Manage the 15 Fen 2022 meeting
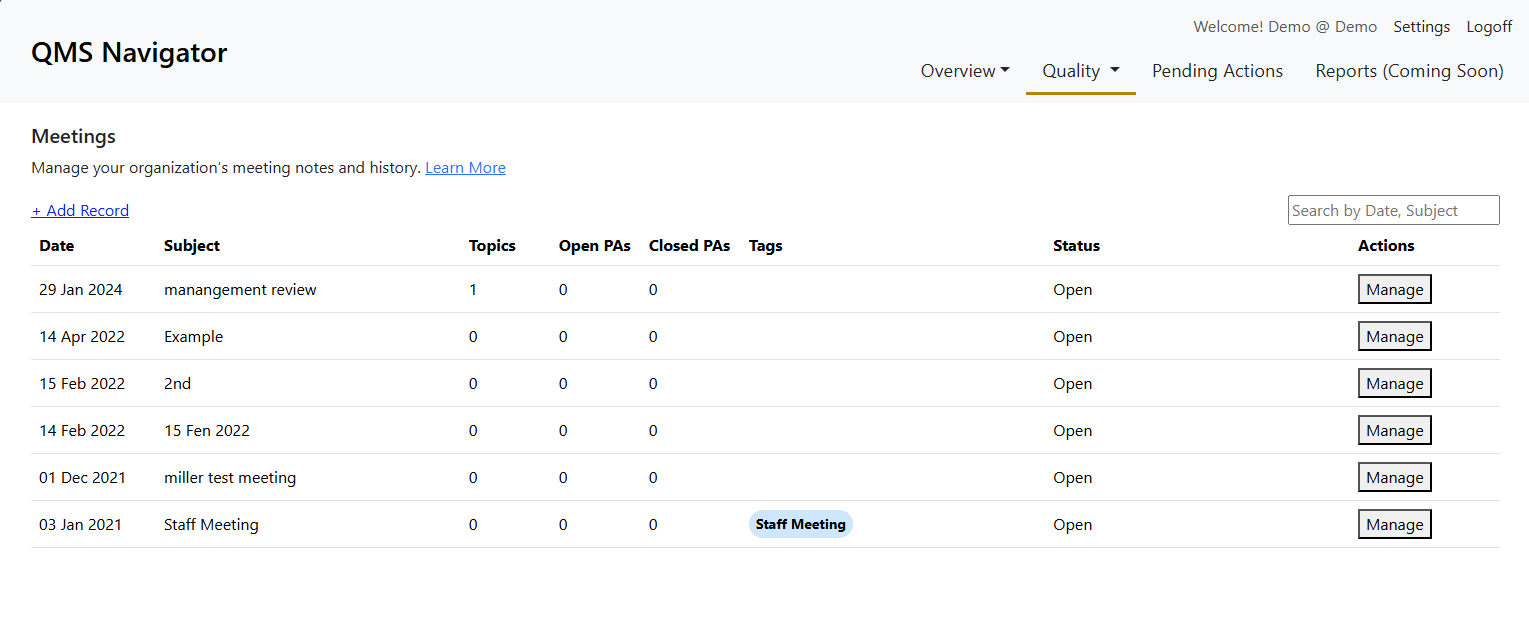The width and height of the screenshot is (1529, 623). (1394, 431)
